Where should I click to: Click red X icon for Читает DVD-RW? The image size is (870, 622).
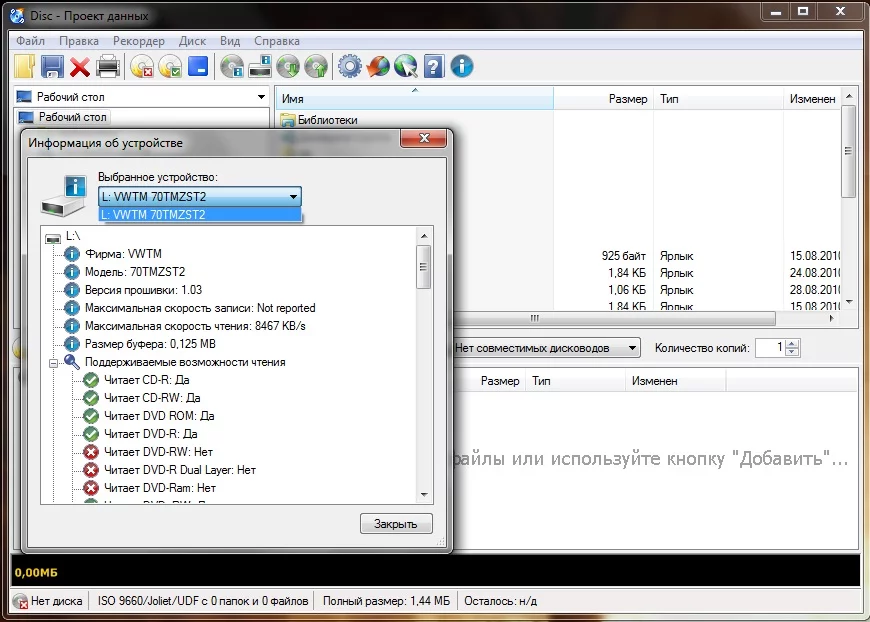click(91, 452)
